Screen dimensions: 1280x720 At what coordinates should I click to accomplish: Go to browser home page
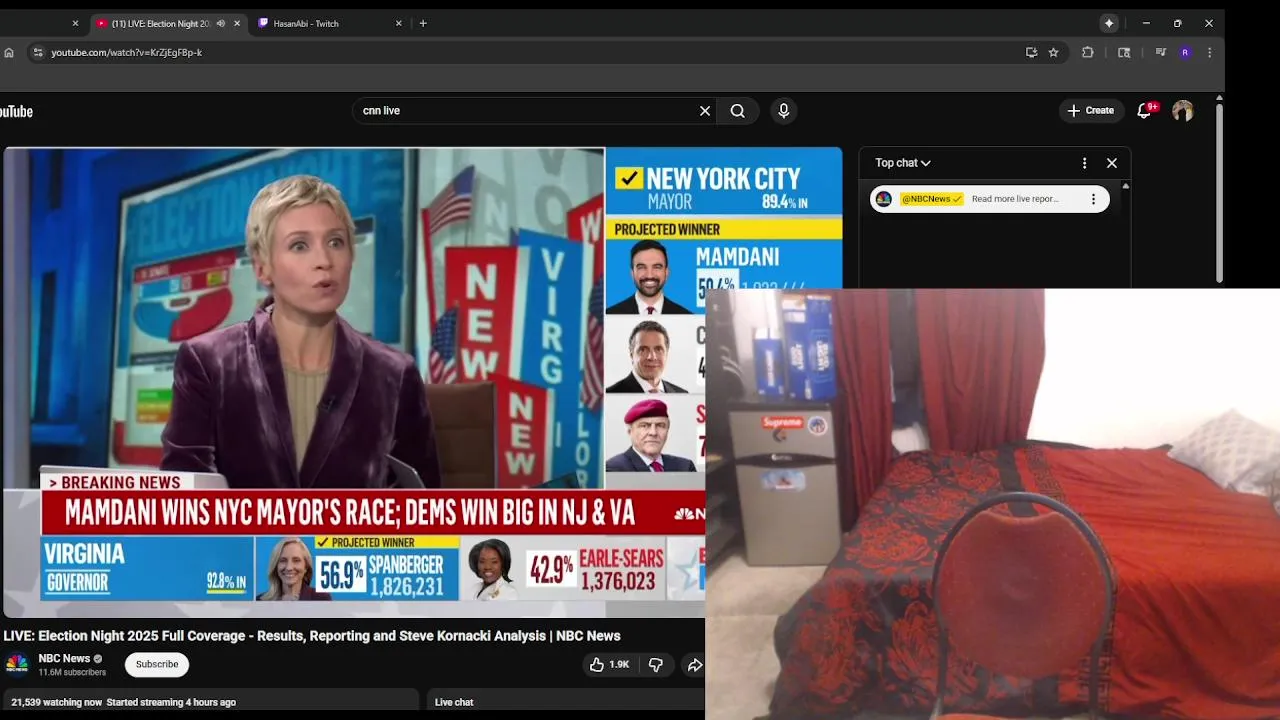8,52
